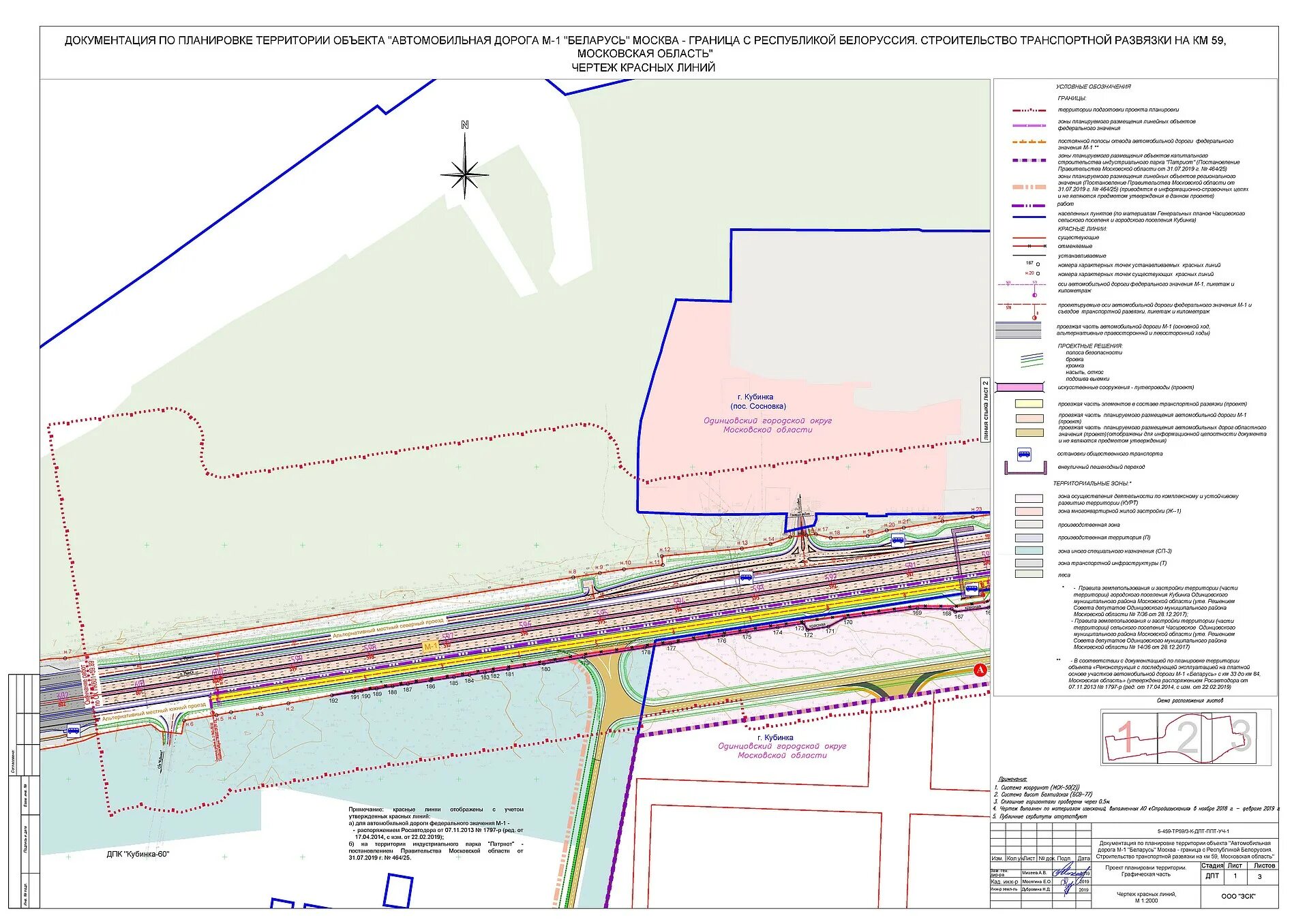
Task: Click the 'Листов' header cell
Action: pyautogui.click(x=1264, y=865)
